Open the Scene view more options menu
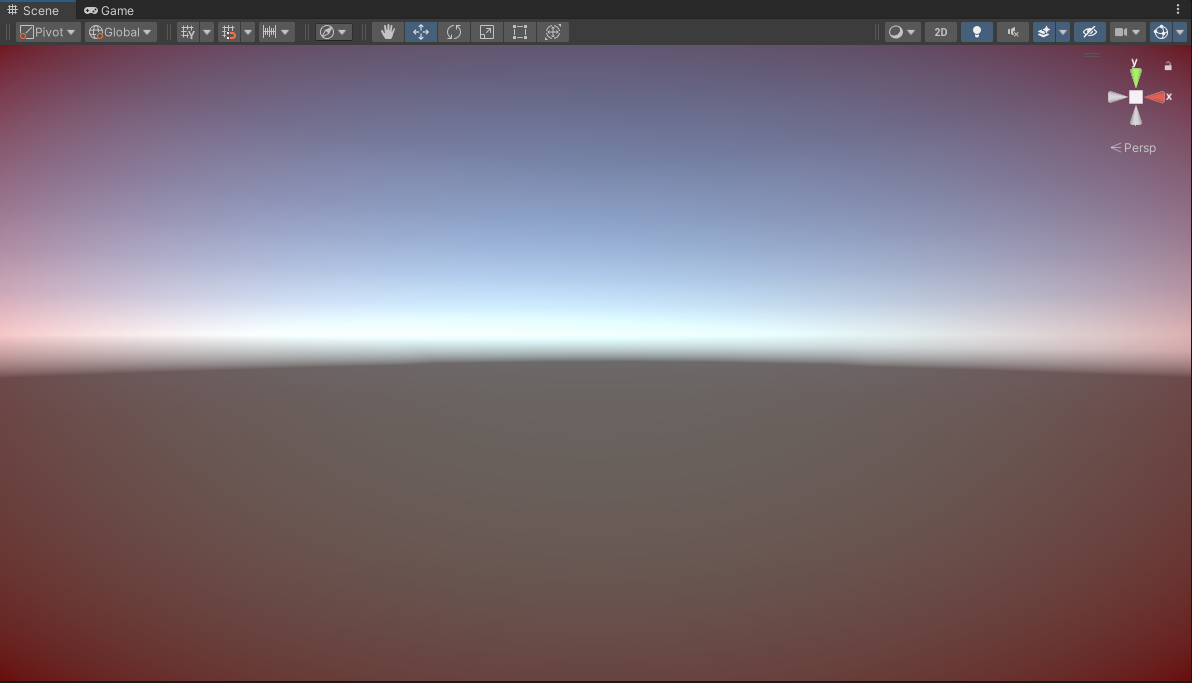This screenshot has width=1192, height=683. tap(1178, 10)
